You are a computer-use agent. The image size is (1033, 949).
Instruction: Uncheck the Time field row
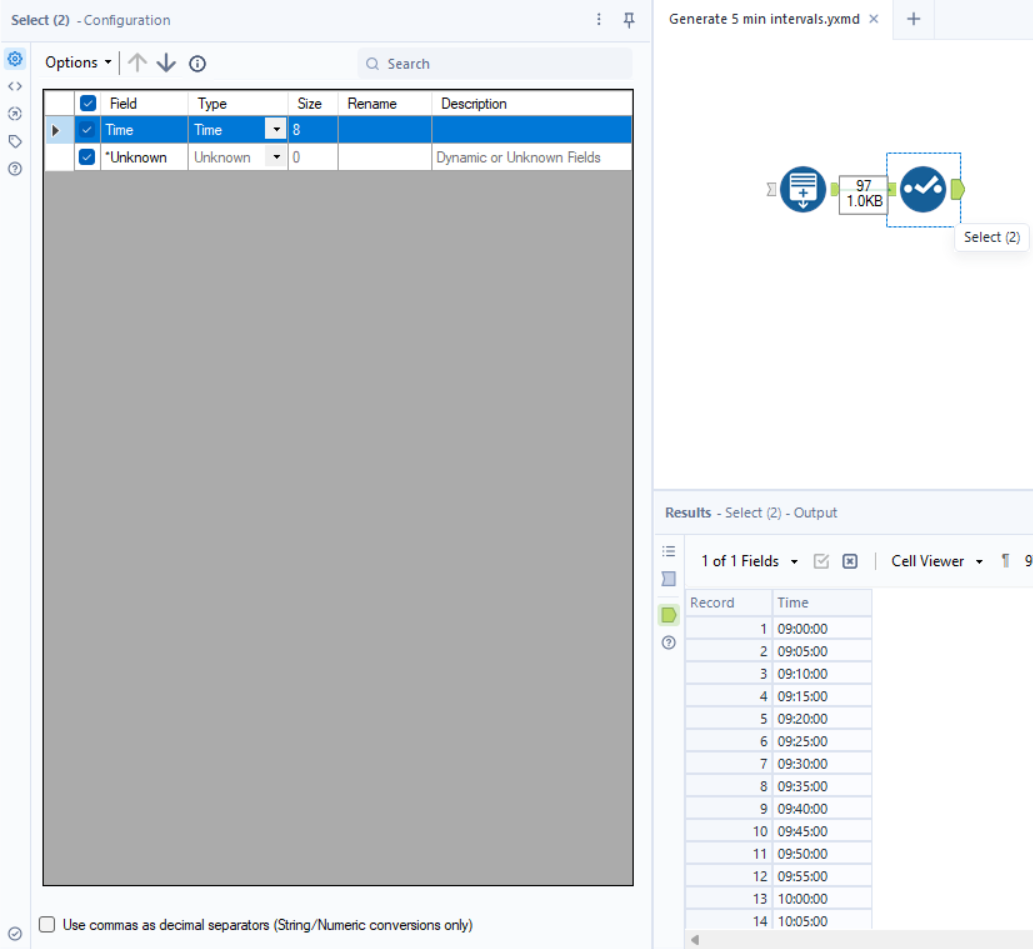pyautogui.click(x=86, y=128)
